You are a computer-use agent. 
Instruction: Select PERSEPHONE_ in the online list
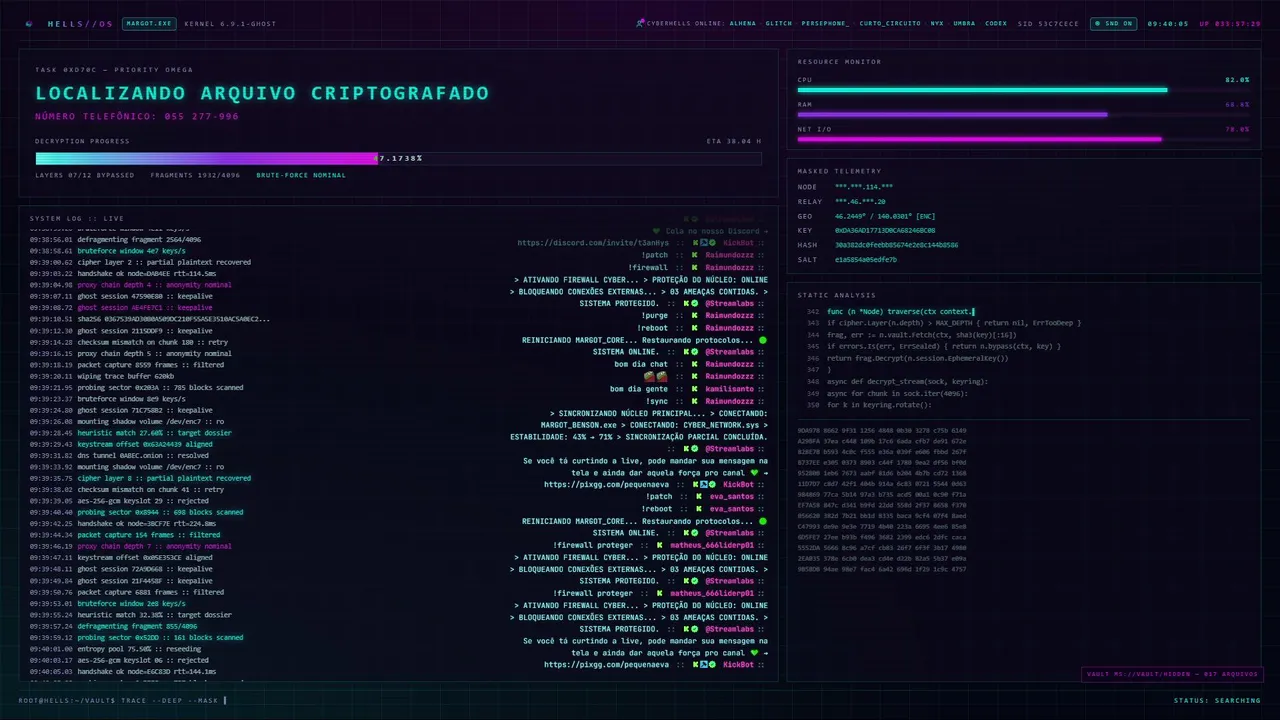point(825,23)
